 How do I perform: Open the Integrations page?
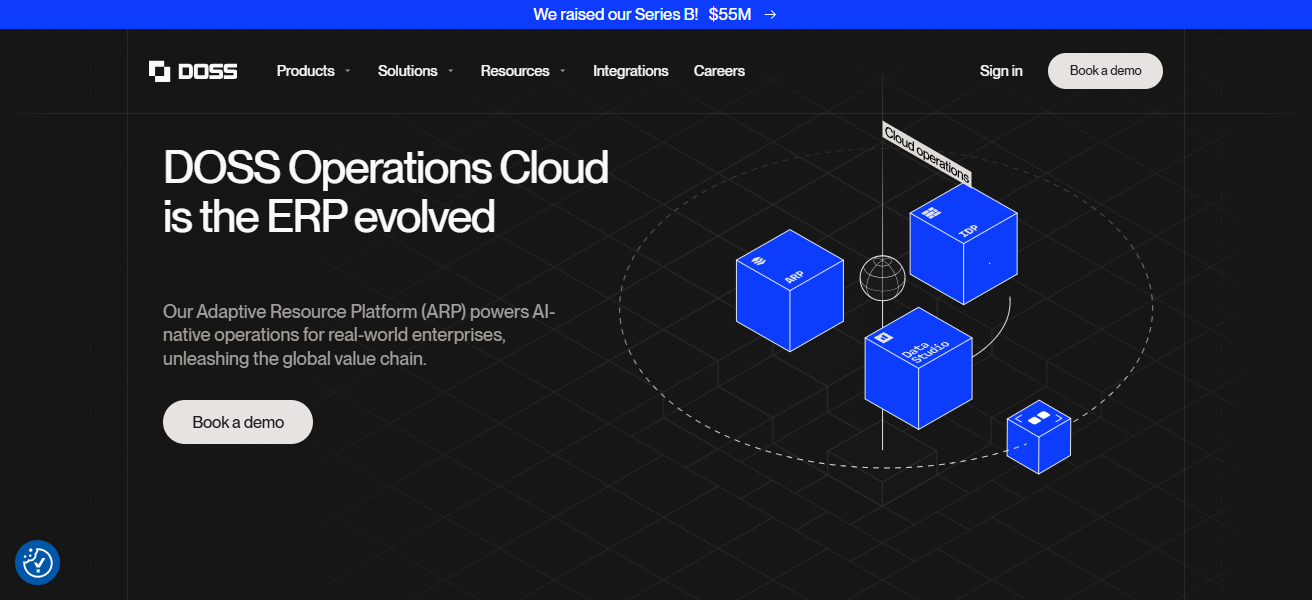click(631, 71)
